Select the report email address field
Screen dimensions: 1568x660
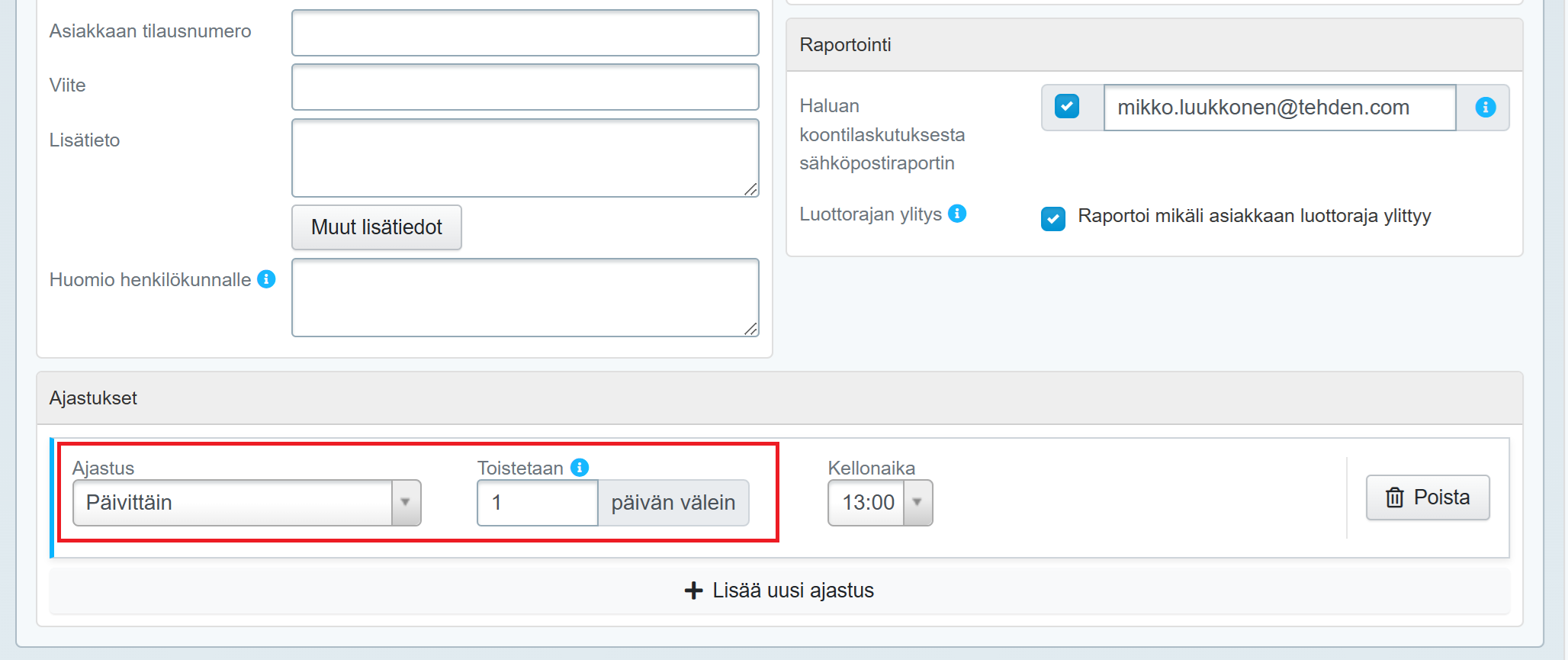click(1279, 108)
